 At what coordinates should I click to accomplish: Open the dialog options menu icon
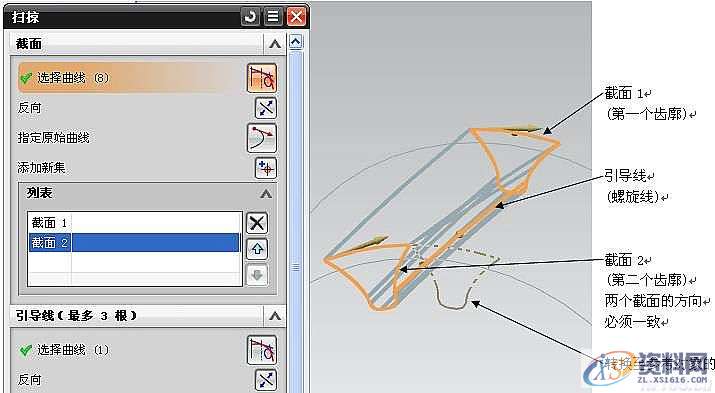(x=273, y=17)
